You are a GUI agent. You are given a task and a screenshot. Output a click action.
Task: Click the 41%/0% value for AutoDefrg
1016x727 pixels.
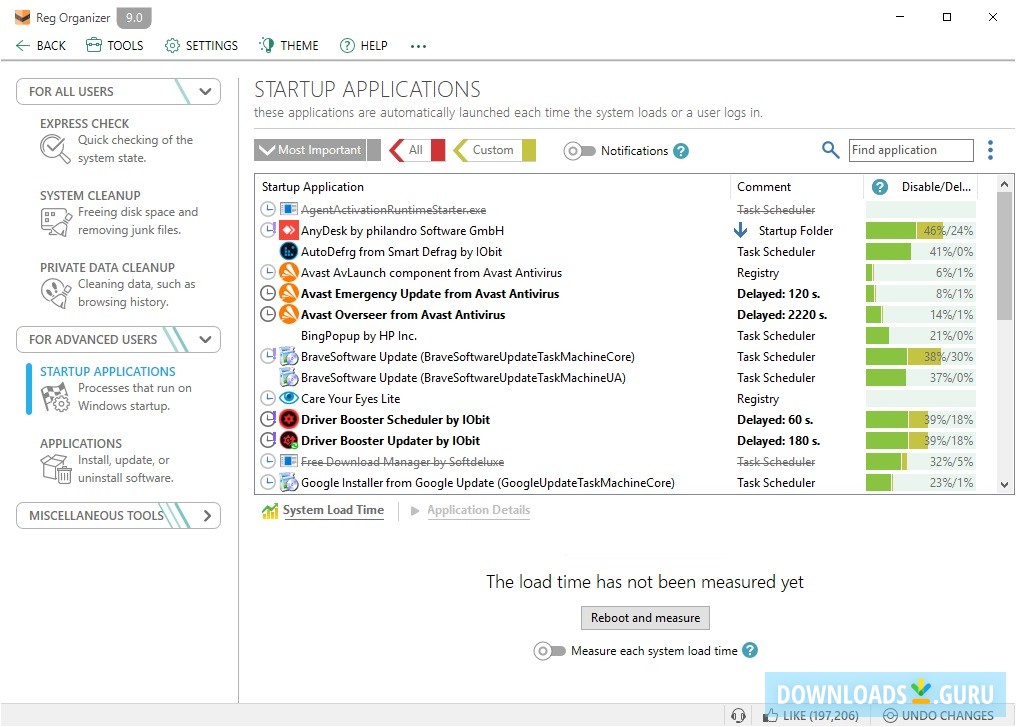pos(951,251)
